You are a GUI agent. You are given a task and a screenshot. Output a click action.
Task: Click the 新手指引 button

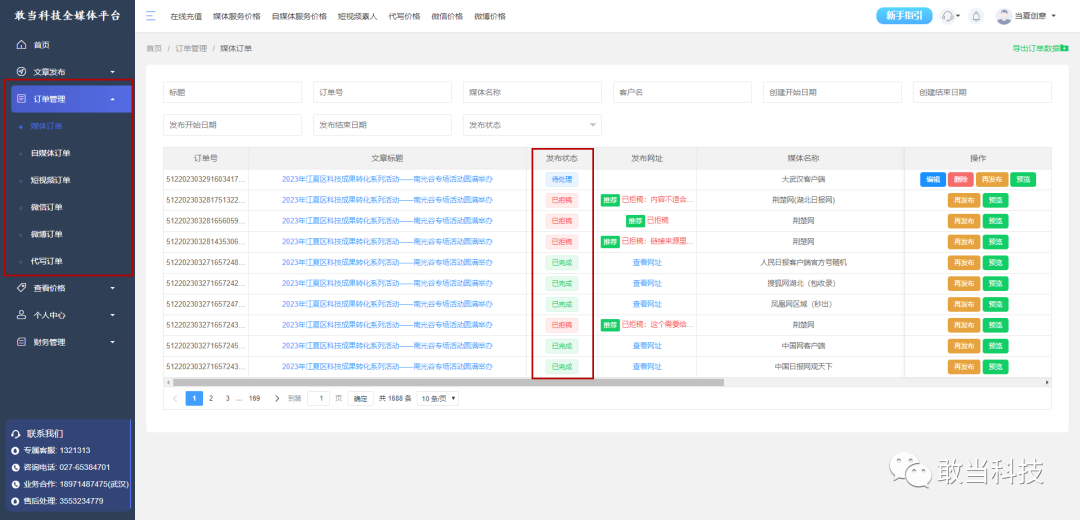pyautogui.click(x=904, y=16)
